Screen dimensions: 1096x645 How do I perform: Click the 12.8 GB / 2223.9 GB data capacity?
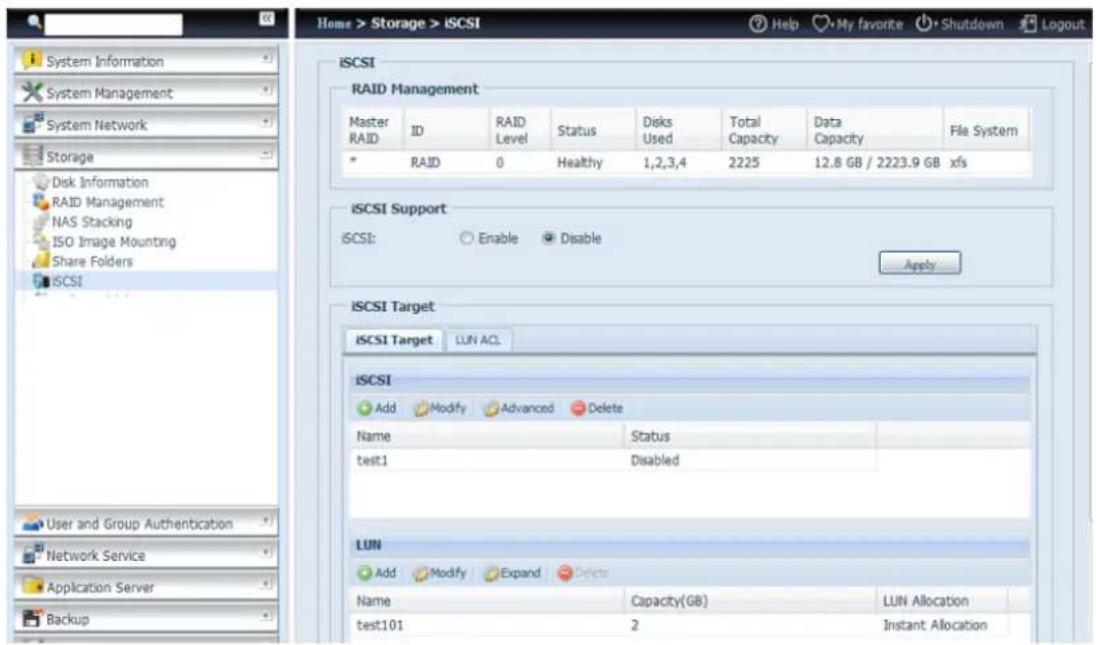click(x=877, y=163)
